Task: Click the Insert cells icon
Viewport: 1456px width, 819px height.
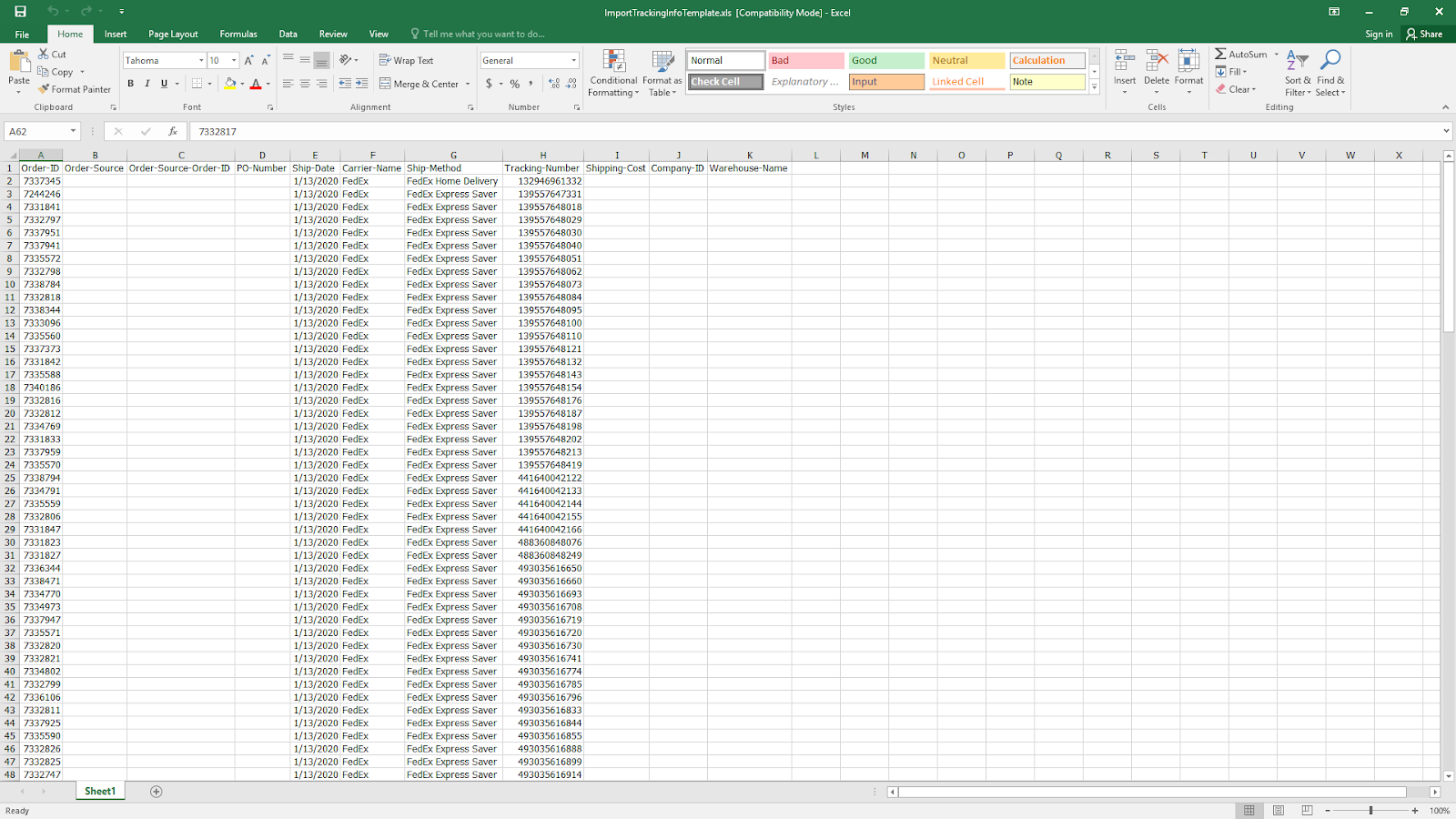Action: pyautogui.click(x=1125, y=62)
